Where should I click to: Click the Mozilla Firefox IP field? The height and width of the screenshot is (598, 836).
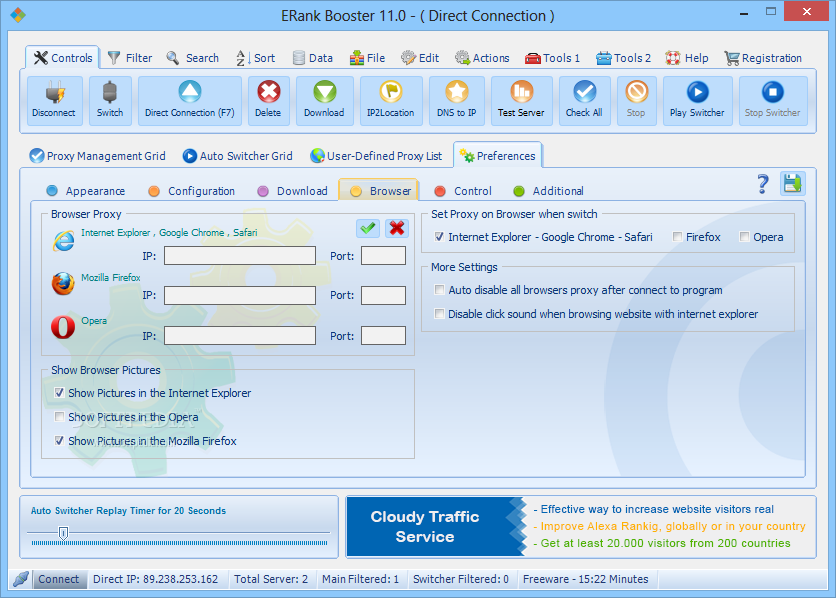point(240,295)
